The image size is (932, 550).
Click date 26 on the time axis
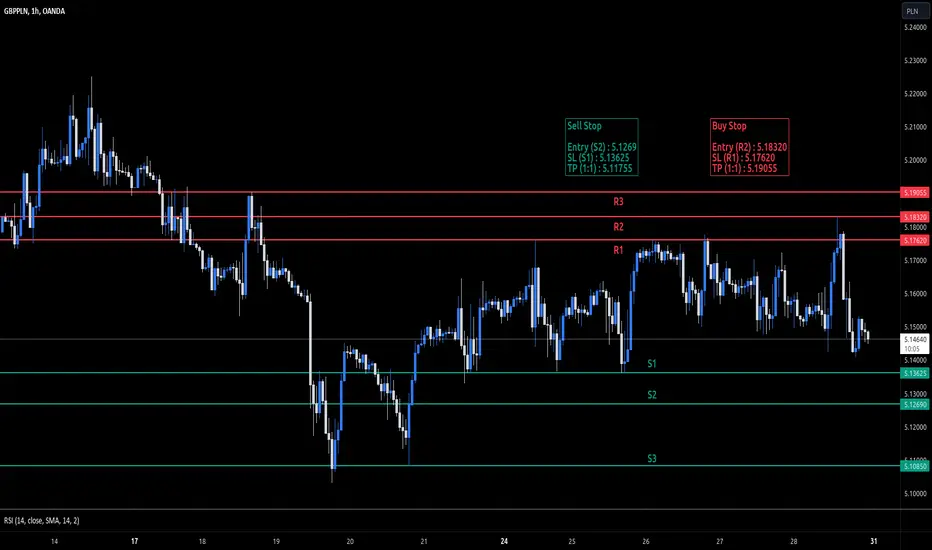(646, 541)
